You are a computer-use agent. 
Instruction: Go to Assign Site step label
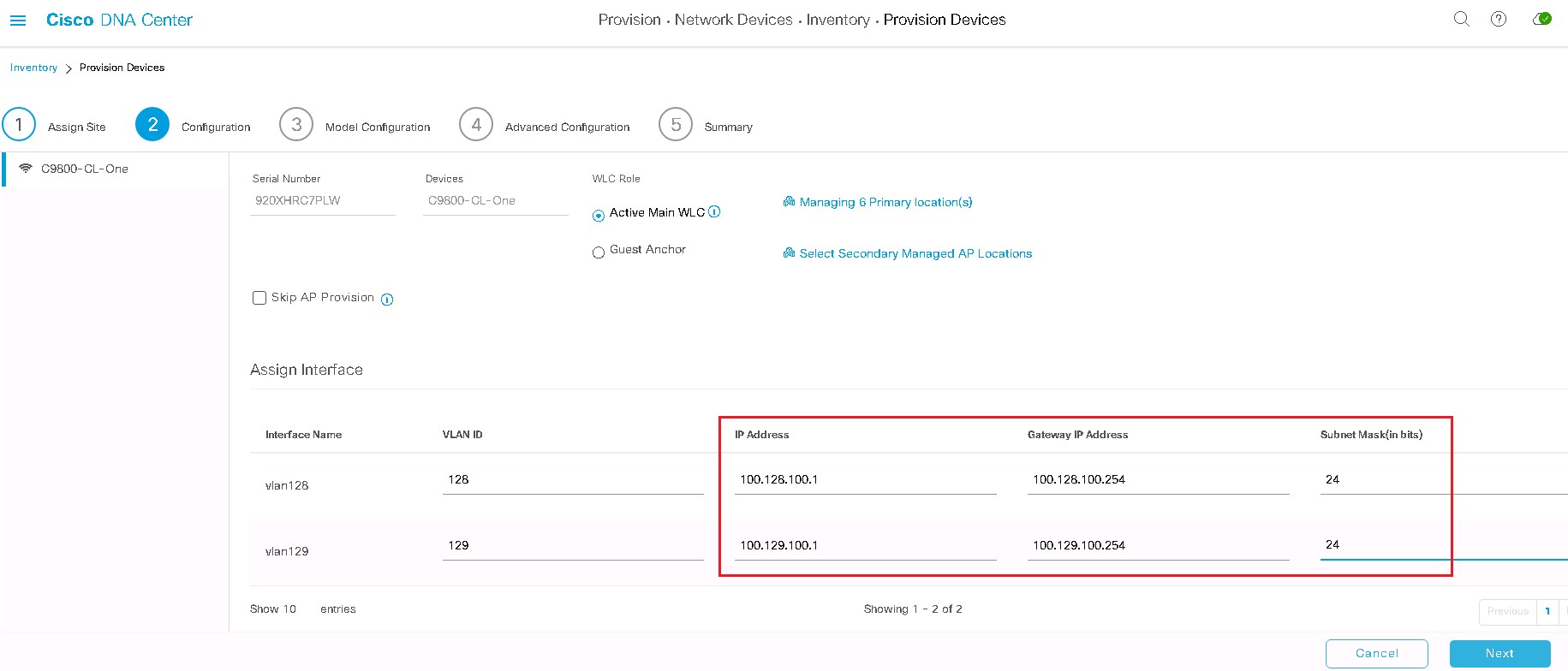(77, 127)
